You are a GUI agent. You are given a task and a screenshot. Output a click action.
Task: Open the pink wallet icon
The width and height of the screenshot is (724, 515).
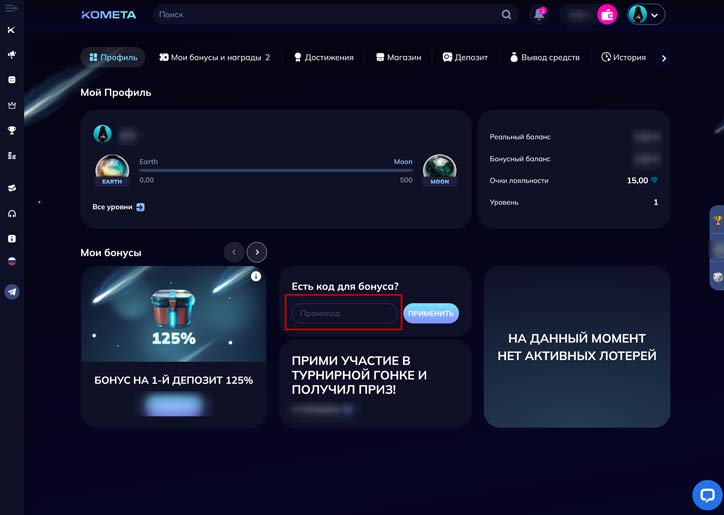point(607,15)
